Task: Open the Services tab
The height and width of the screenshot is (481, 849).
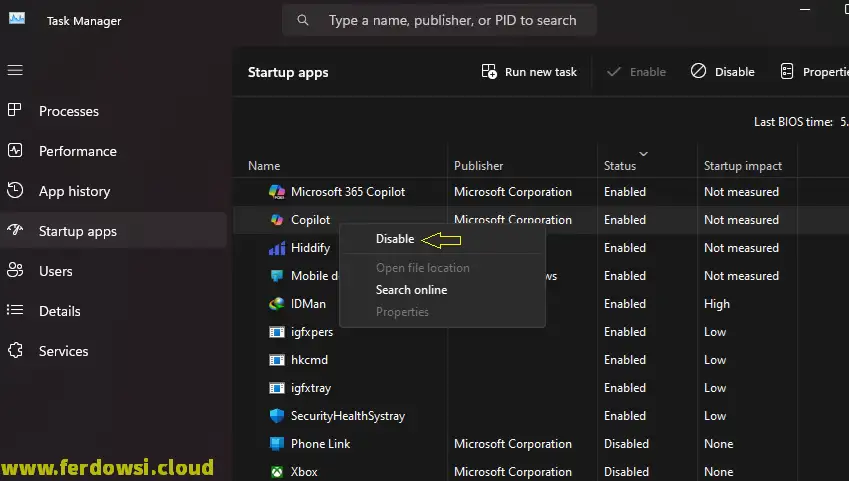Action: click(63, 351)
